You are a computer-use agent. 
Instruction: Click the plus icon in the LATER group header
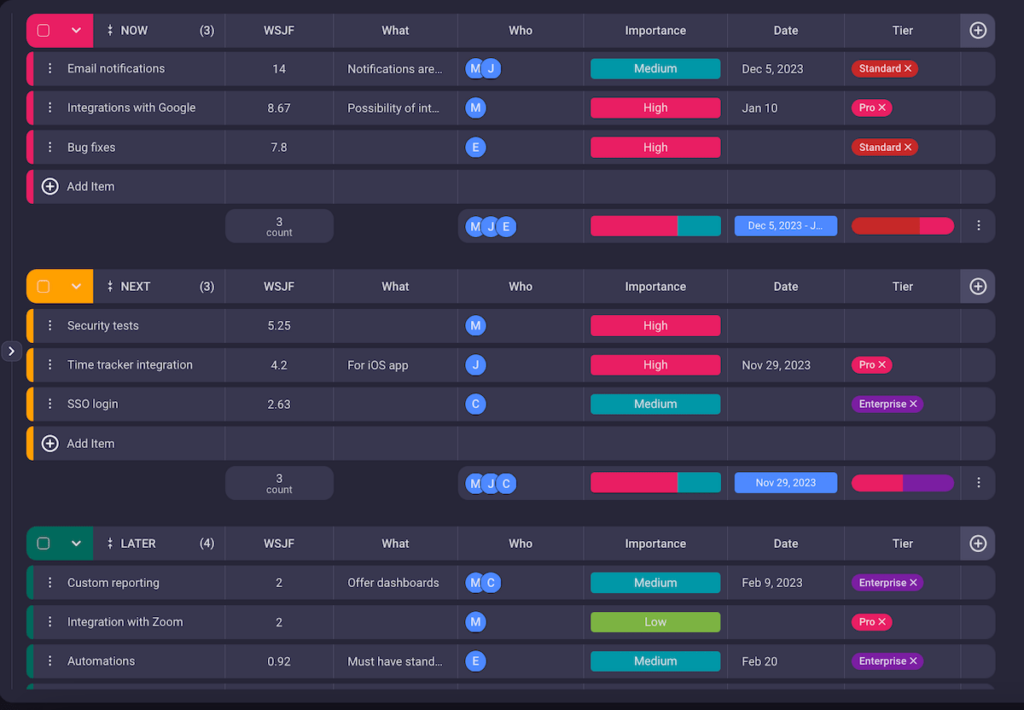977,543
